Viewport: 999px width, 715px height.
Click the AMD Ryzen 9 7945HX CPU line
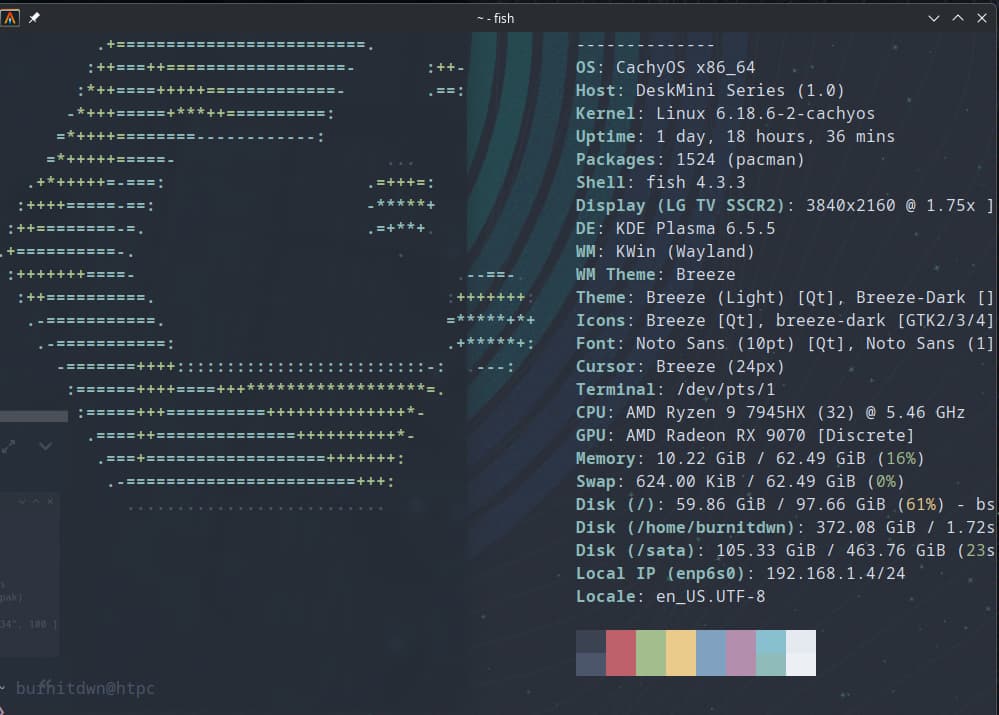(x=770, y=412)
